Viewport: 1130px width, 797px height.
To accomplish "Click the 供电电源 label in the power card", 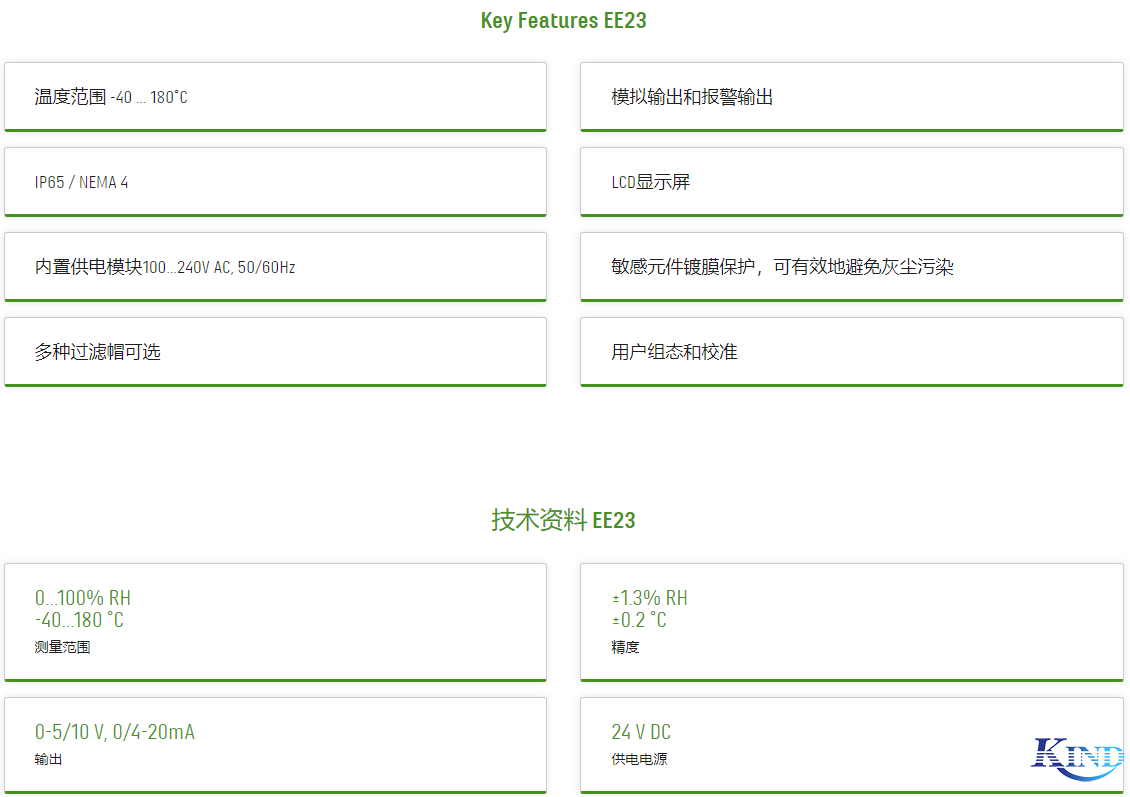I will click(x=637, y=760).
